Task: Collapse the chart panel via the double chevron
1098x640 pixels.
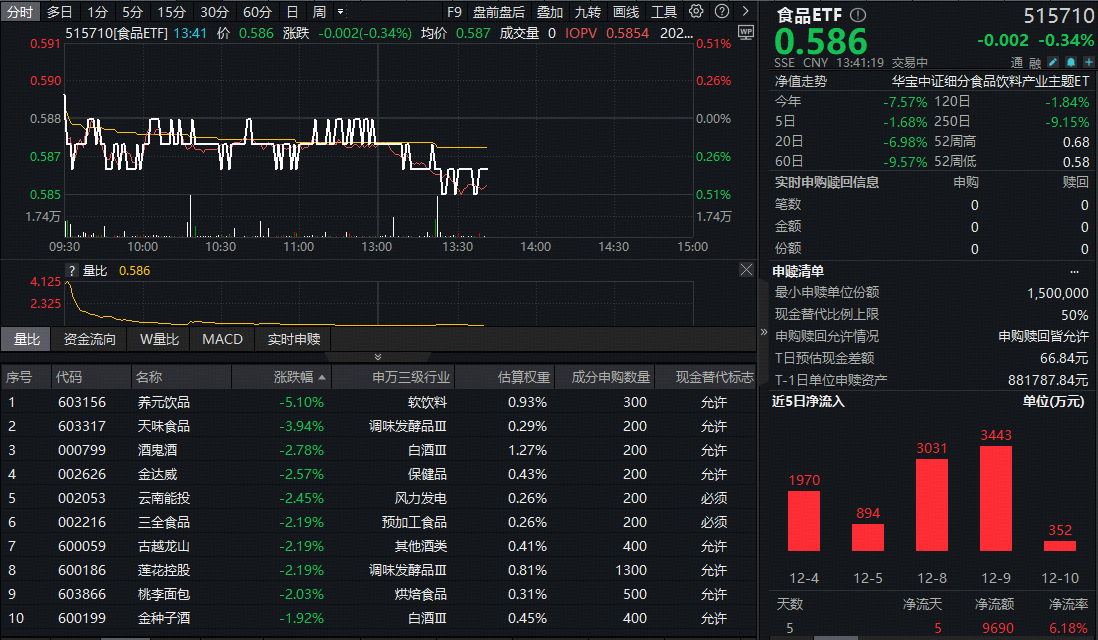Action: [x=378, y=356]
